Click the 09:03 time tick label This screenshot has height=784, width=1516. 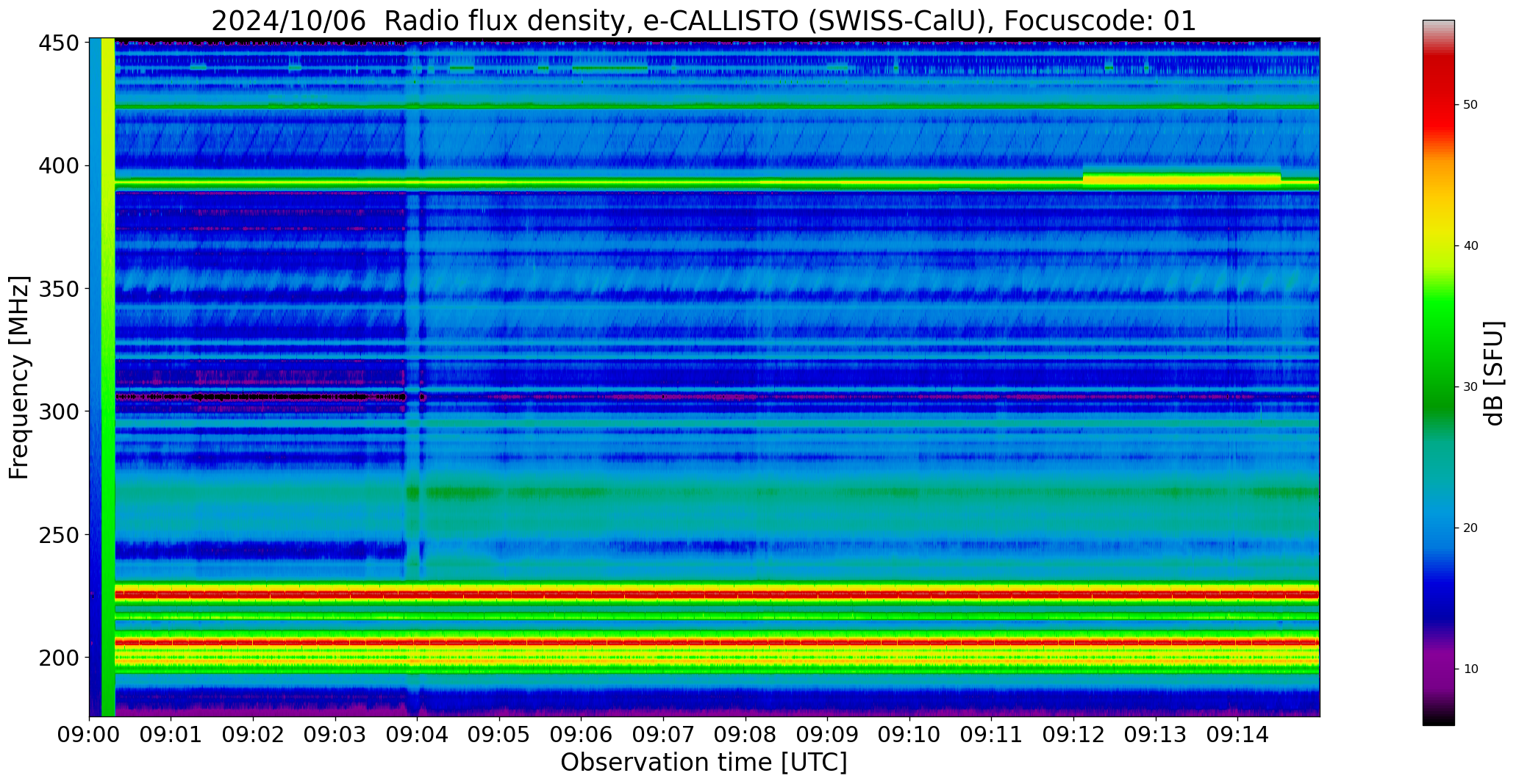336,735
